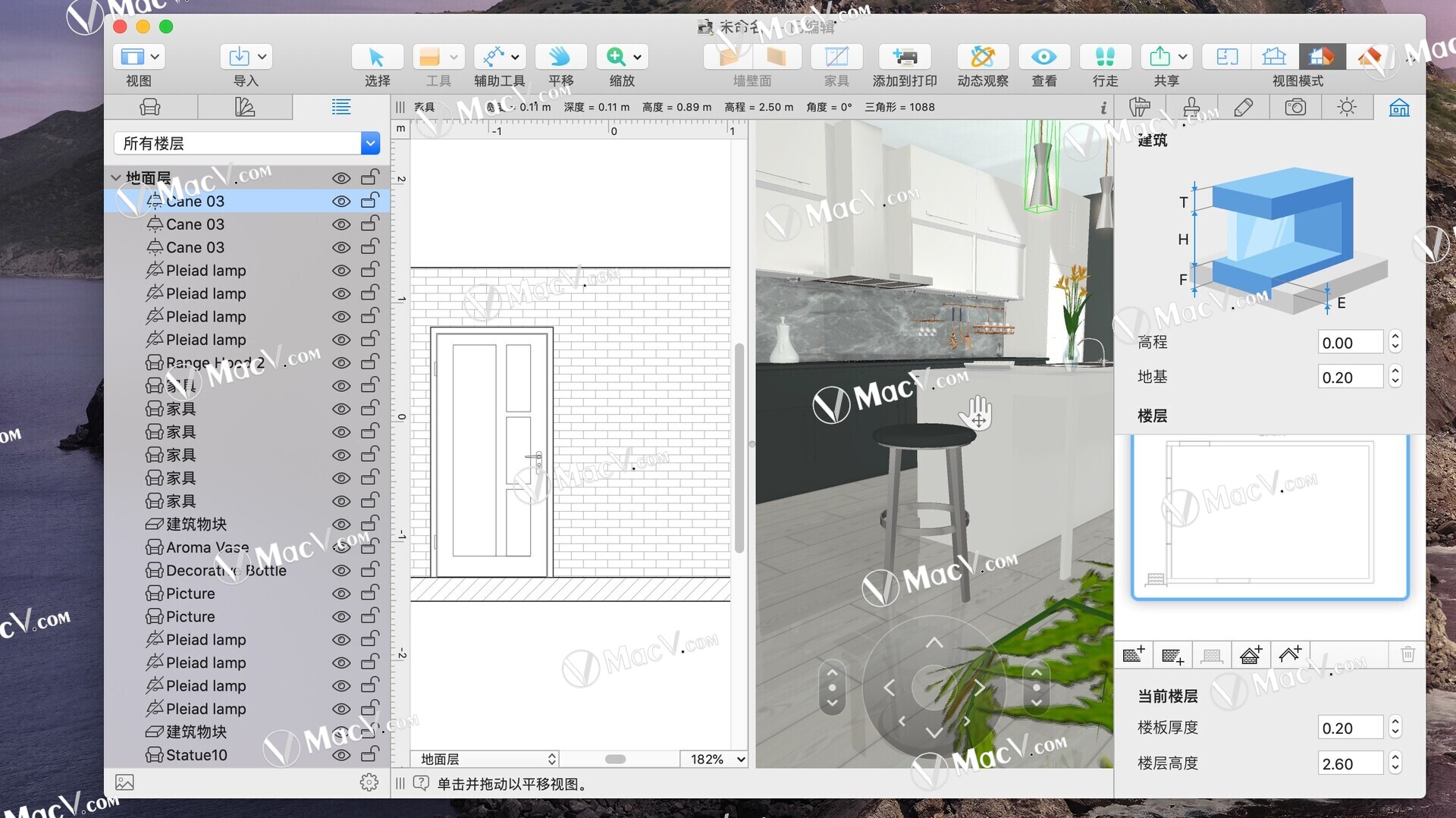Open the lighting sun inspector tab

coord(1347,108)
